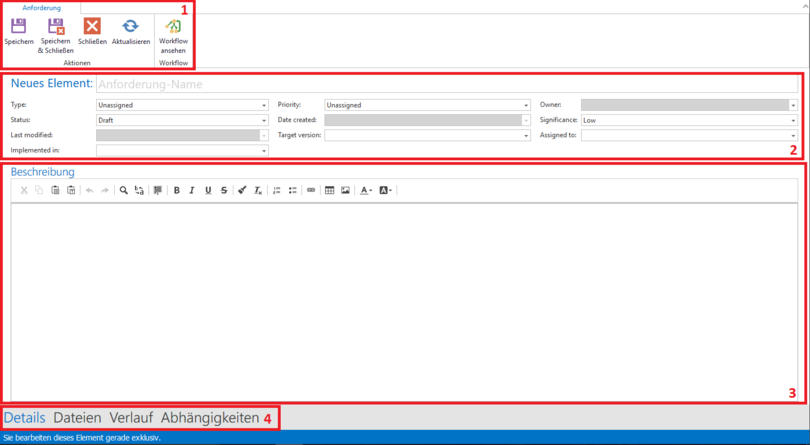Toggle underline formatting
The width and height of the screenshot is (810, 445).
pyautogui.click(x=208, y=190)
